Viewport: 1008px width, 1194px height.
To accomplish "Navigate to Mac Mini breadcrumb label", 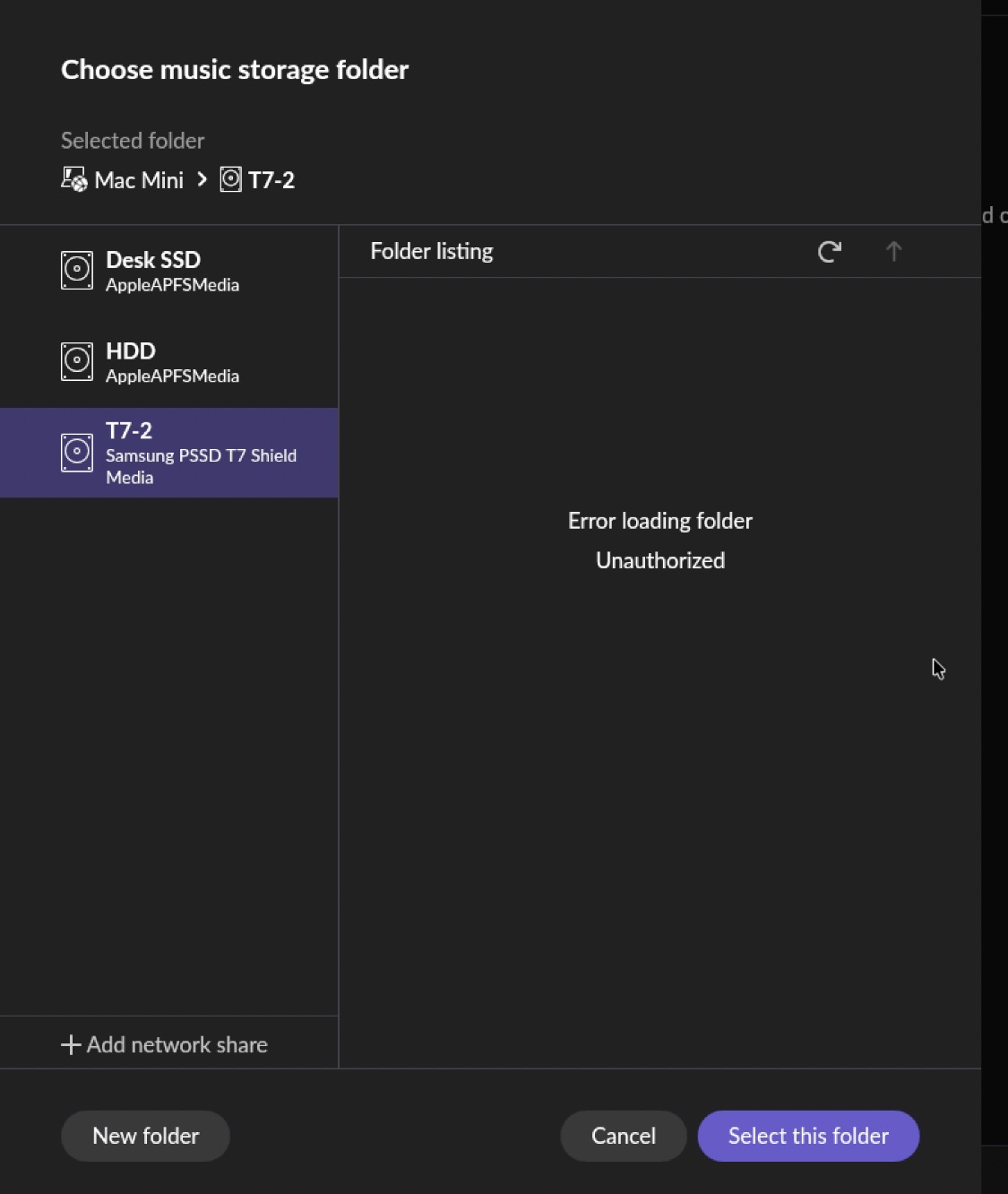I will coord(139,180).
